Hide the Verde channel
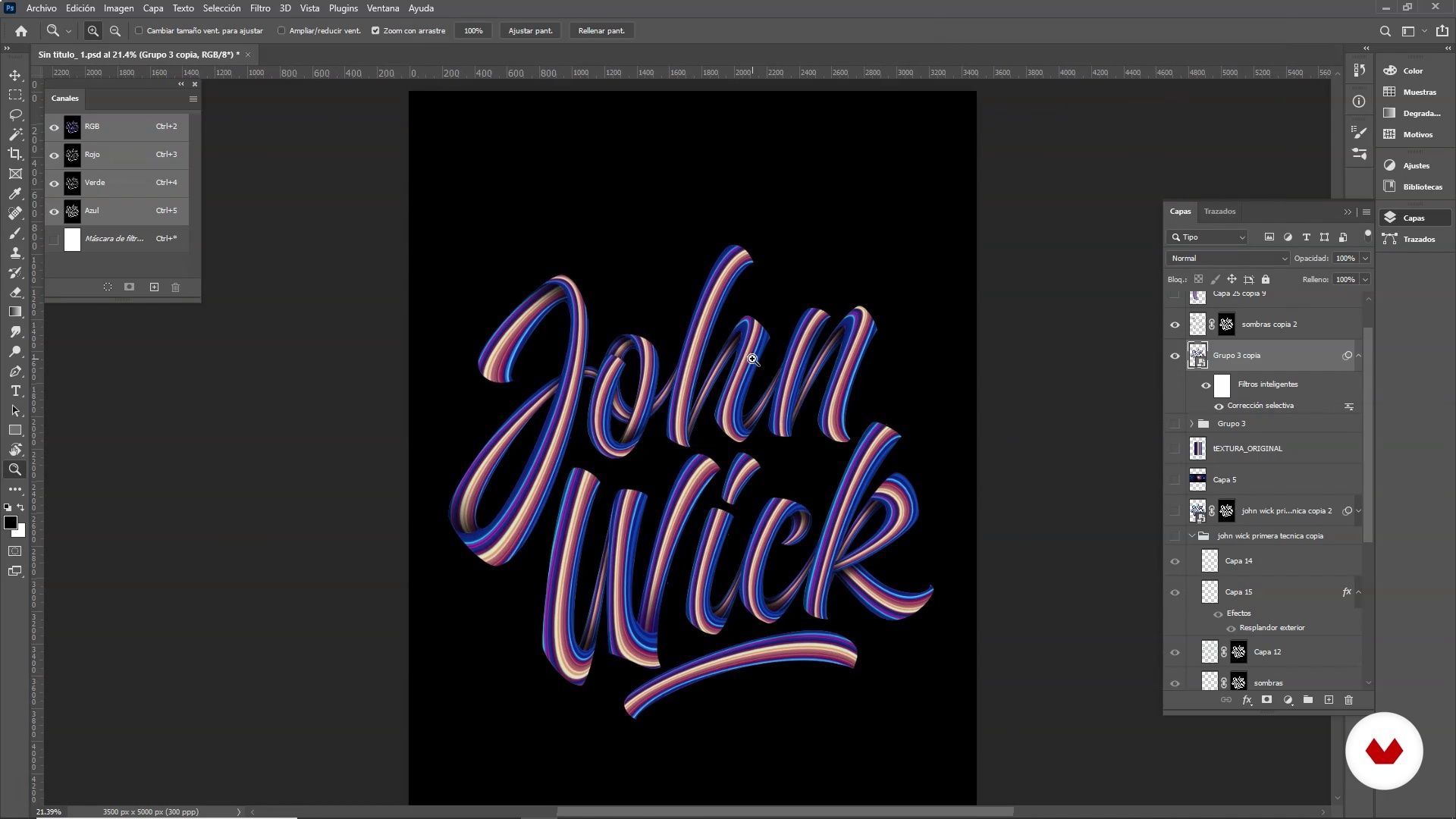 [x=54, y=184]
